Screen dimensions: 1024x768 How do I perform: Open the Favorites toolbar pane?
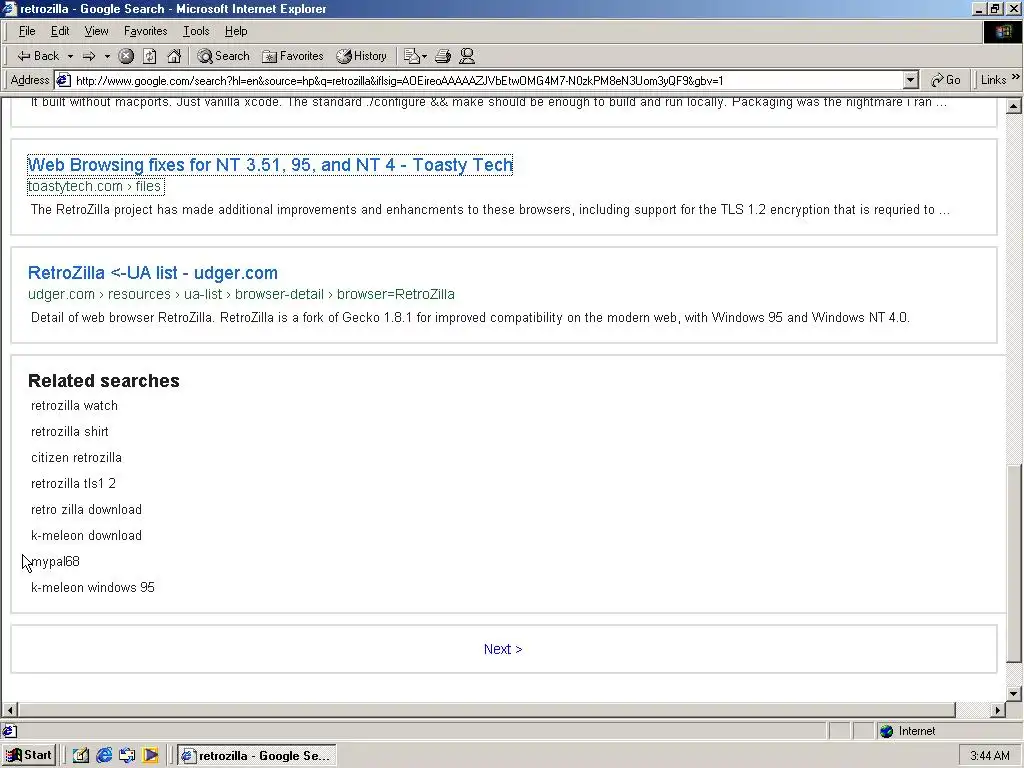pos(292,56)
